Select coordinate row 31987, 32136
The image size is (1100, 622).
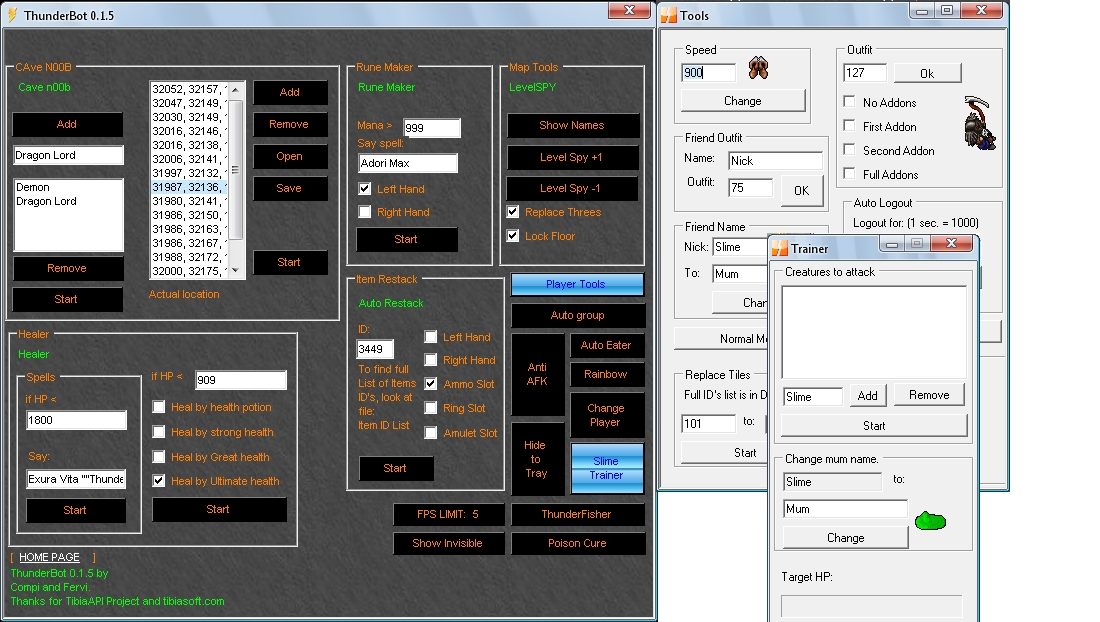190,187
